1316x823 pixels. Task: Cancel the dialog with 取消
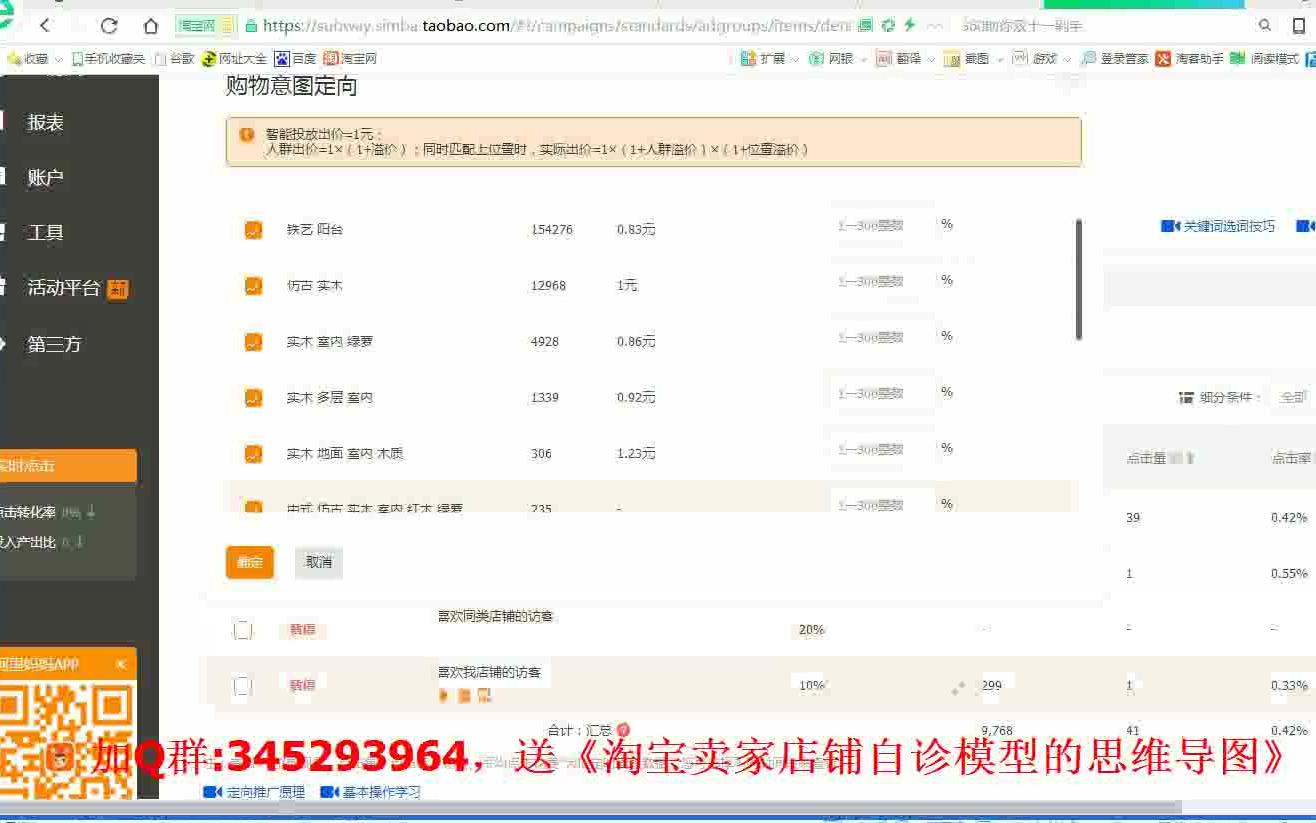[319, 562]
